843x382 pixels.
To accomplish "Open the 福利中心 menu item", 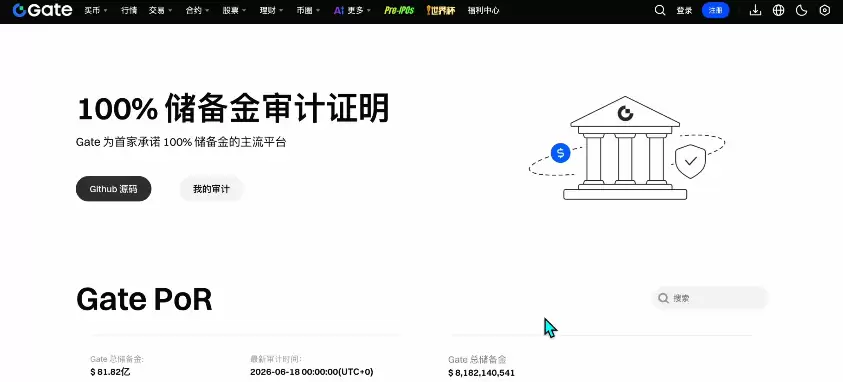I will [x=483, y=10].
